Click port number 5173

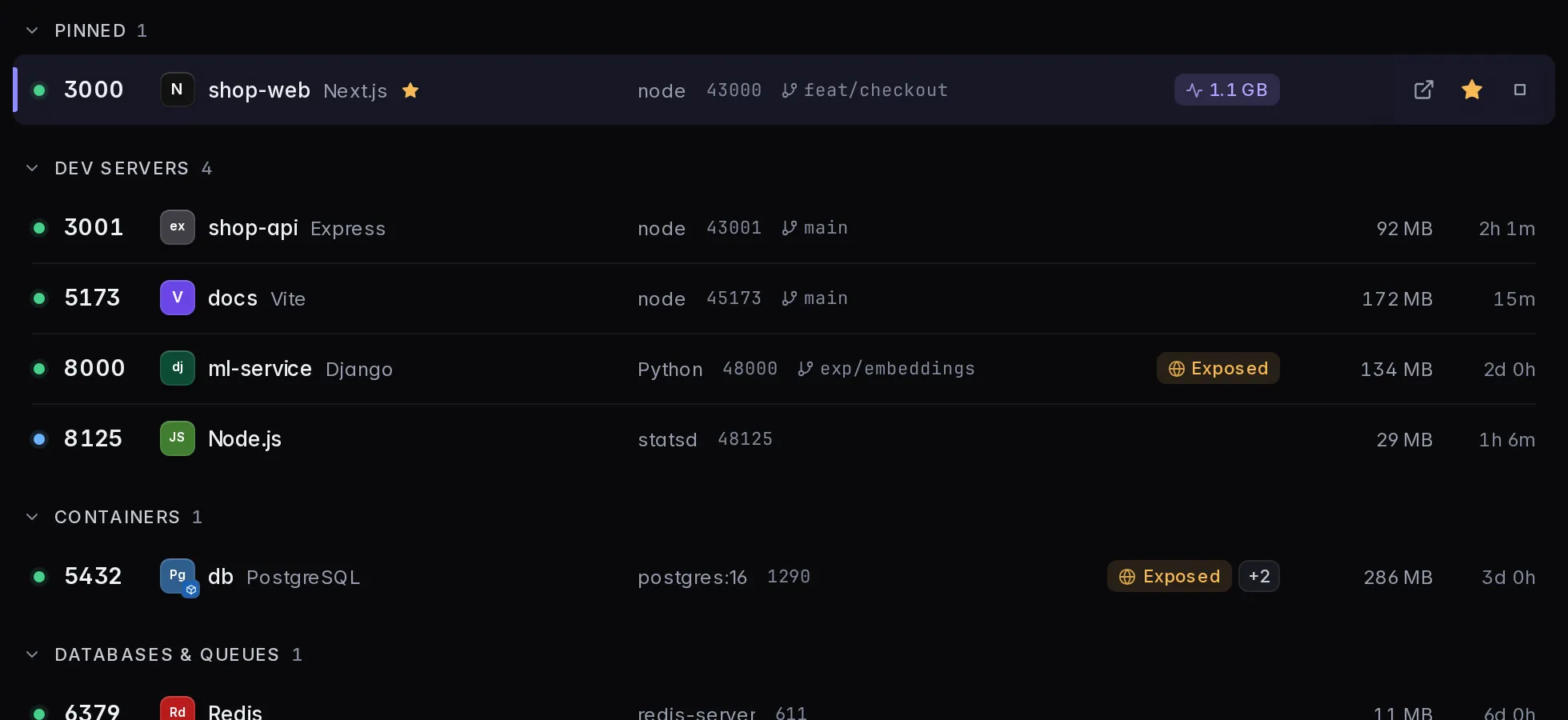[x=92, y=298]
